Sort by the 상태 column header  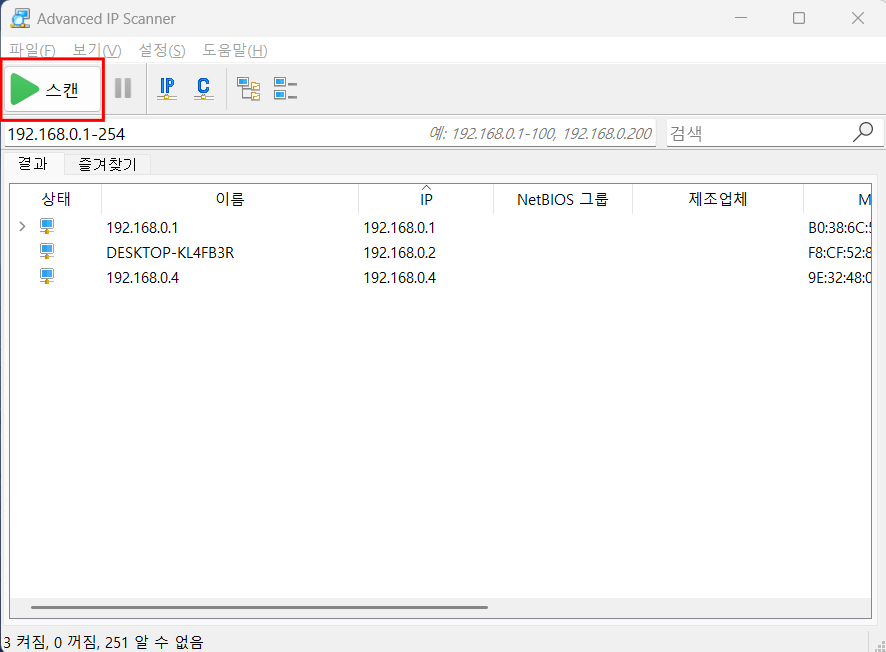pyautogui.click(x=56, y=199)
